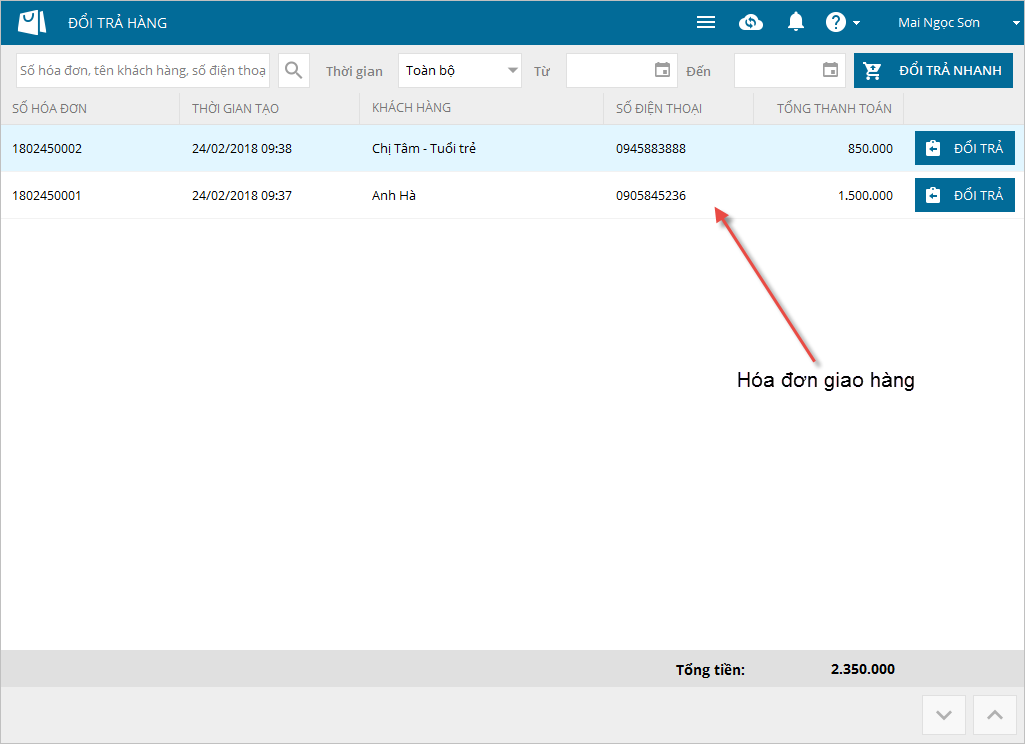The height and width of the screenshot is (744, 1025).
Task: Click ĐỔI TRẢ for invoice 1802450002
Action: click(964, 148)
